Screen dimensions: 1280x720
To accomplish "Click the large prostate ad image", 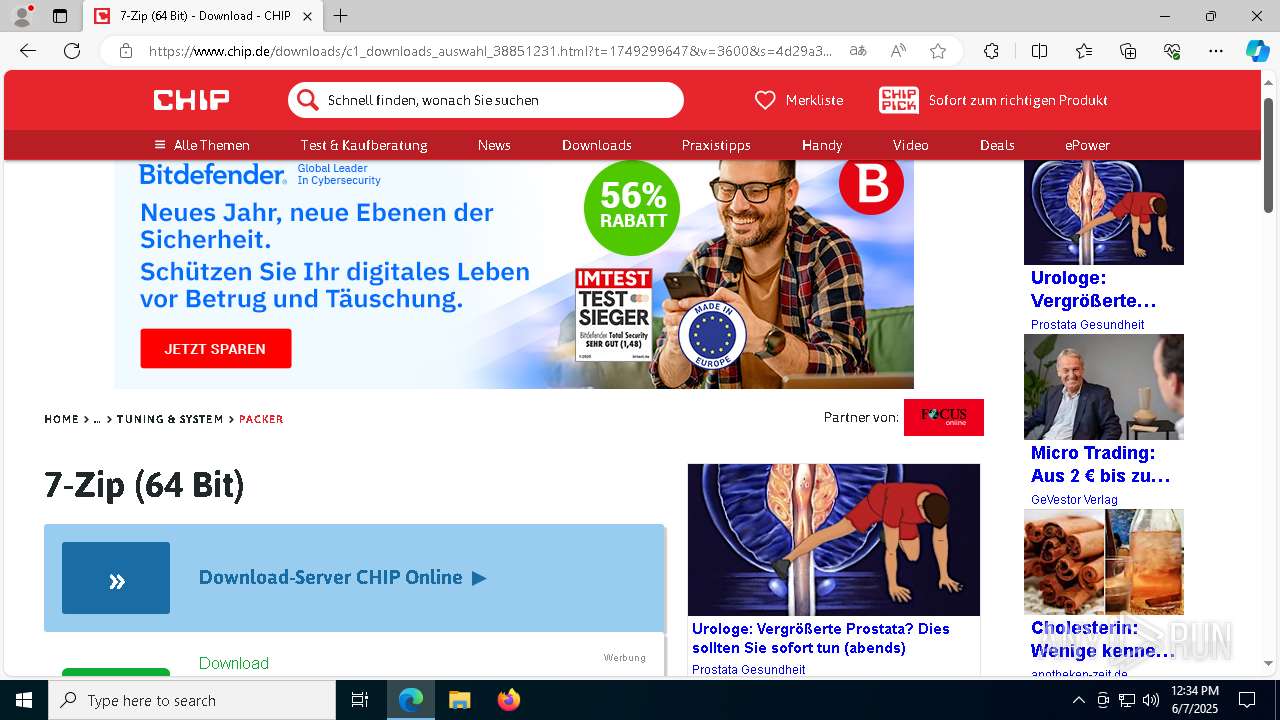I will [x=834, y=540].
